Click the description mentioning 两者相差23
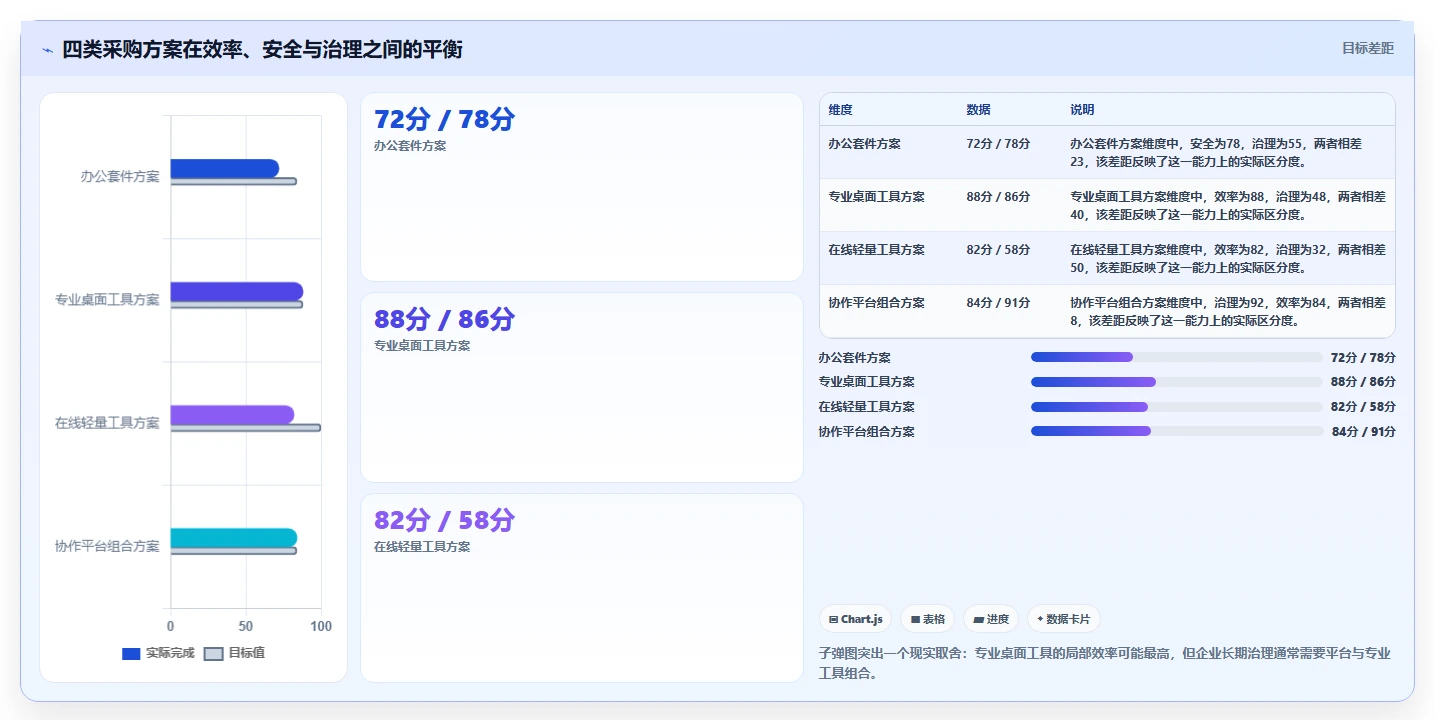1435x720 pixels. 1228,152
